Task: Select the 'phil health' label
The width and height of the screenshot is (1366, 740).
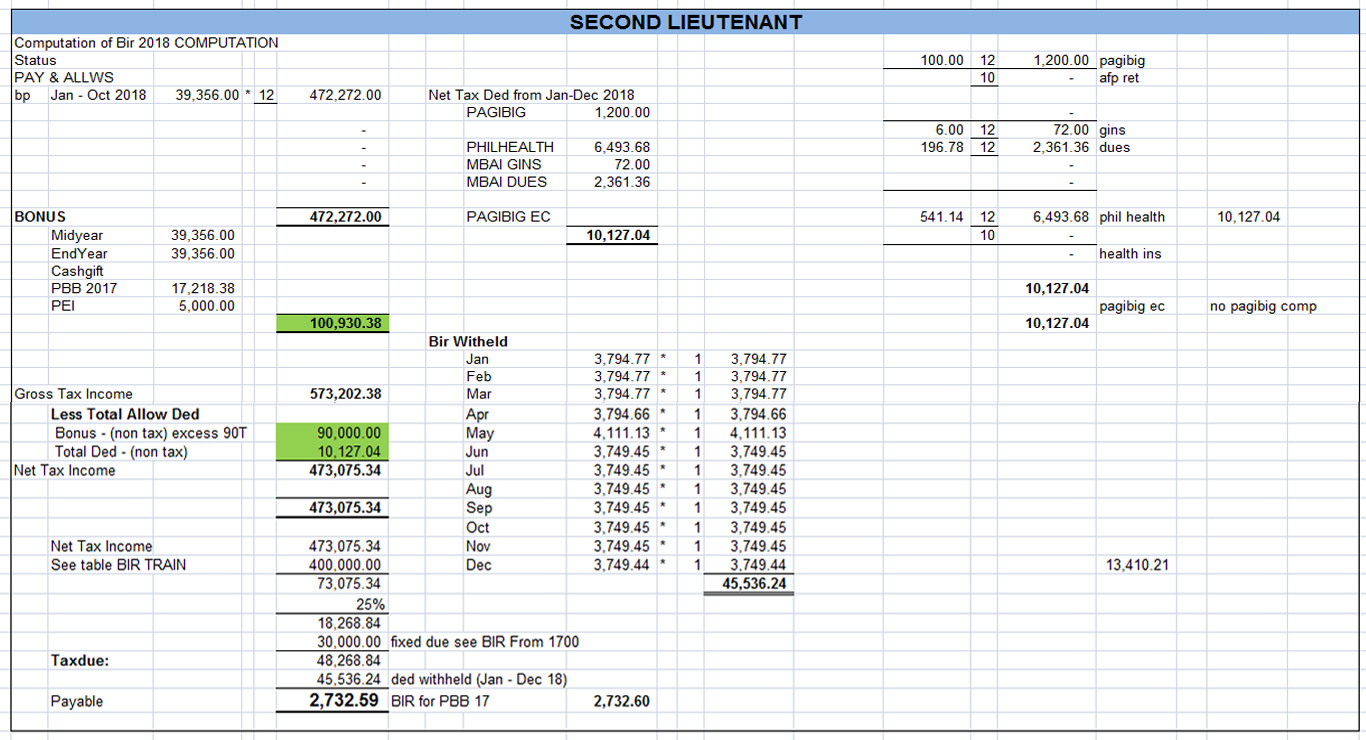Action: coord(1132,217)
